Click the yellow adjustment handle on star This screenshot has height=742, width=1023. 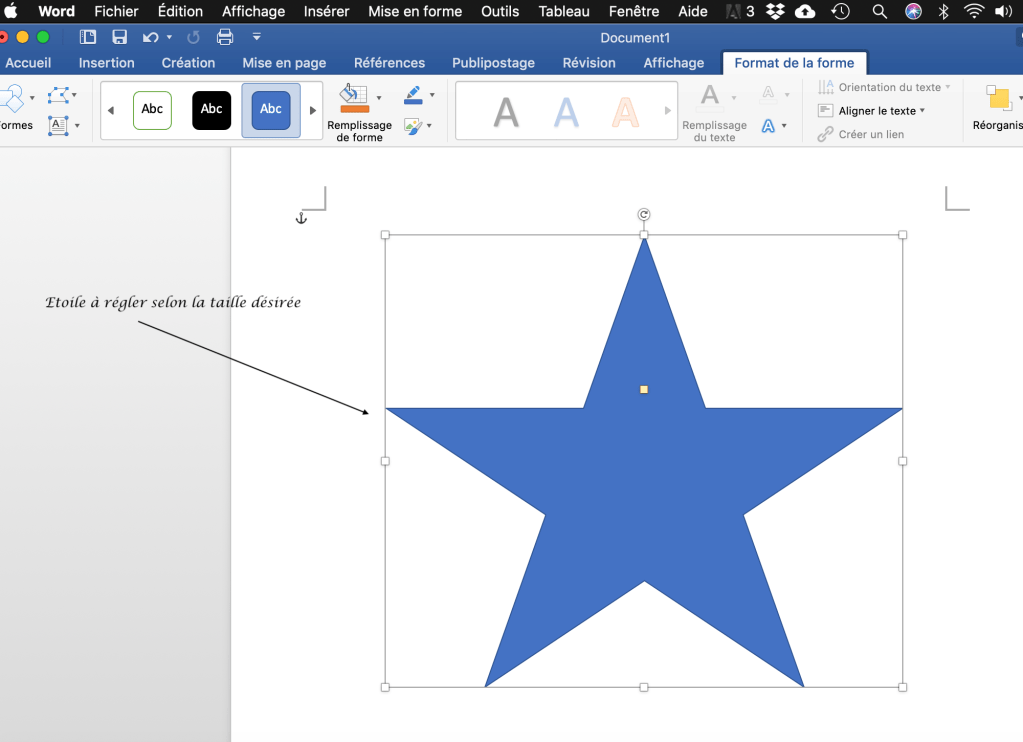pyautogui.click(x=644, y=389)
